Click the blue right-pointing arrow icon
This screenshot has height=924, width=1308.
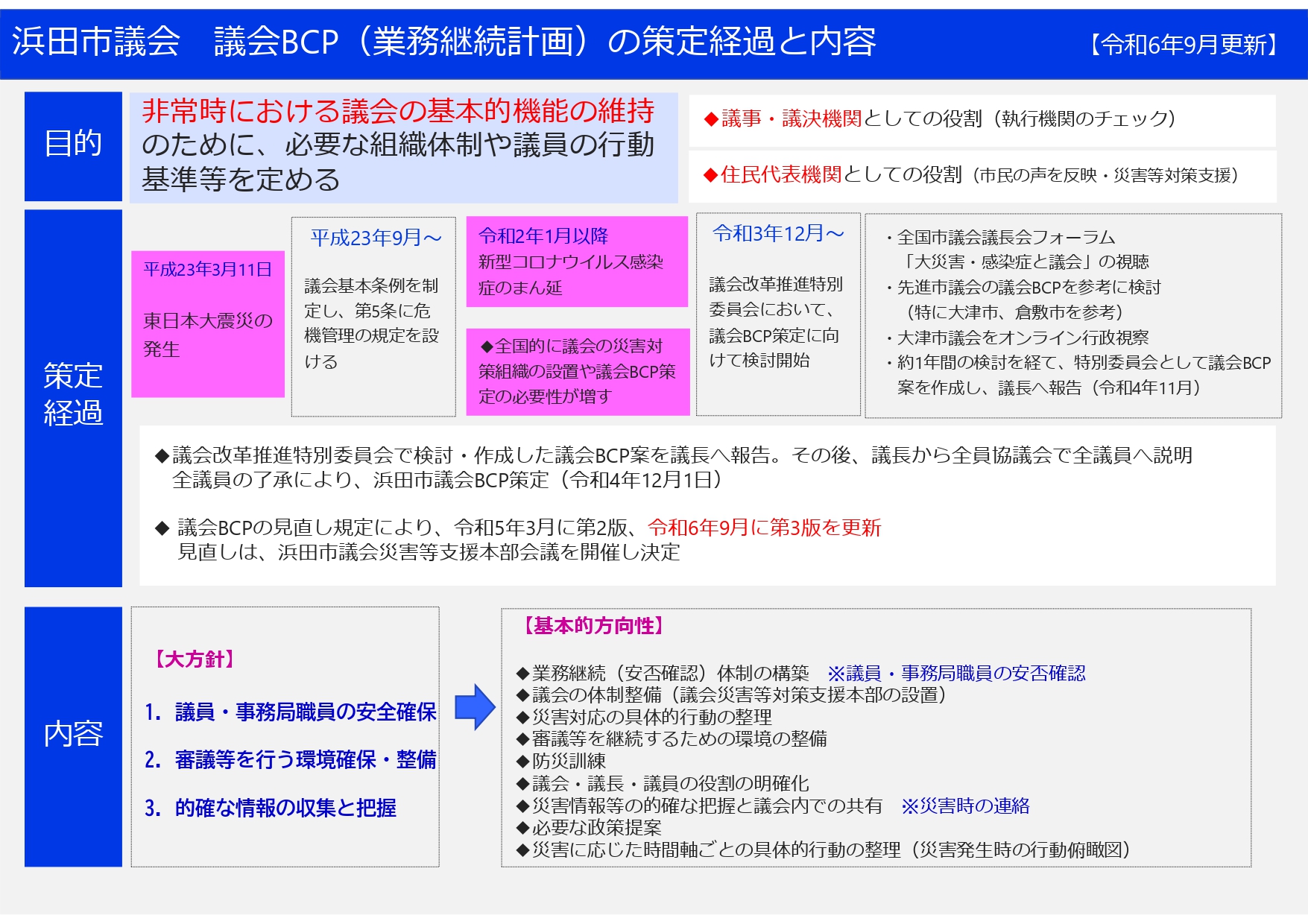click(x=475, y=706)
